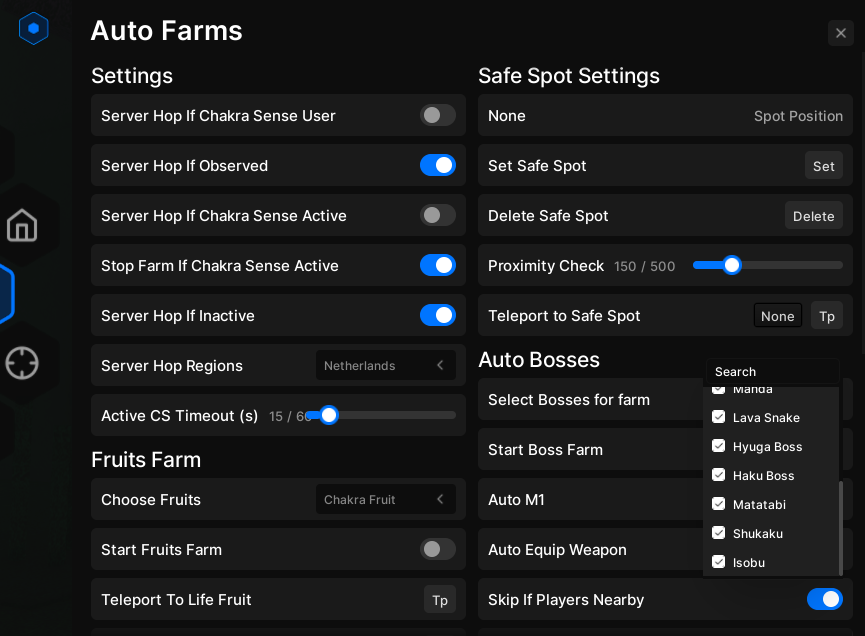The height and width of the screenshot is (636, 865).
Task: Close the Auto Farms panel
Action: point(841,33)
